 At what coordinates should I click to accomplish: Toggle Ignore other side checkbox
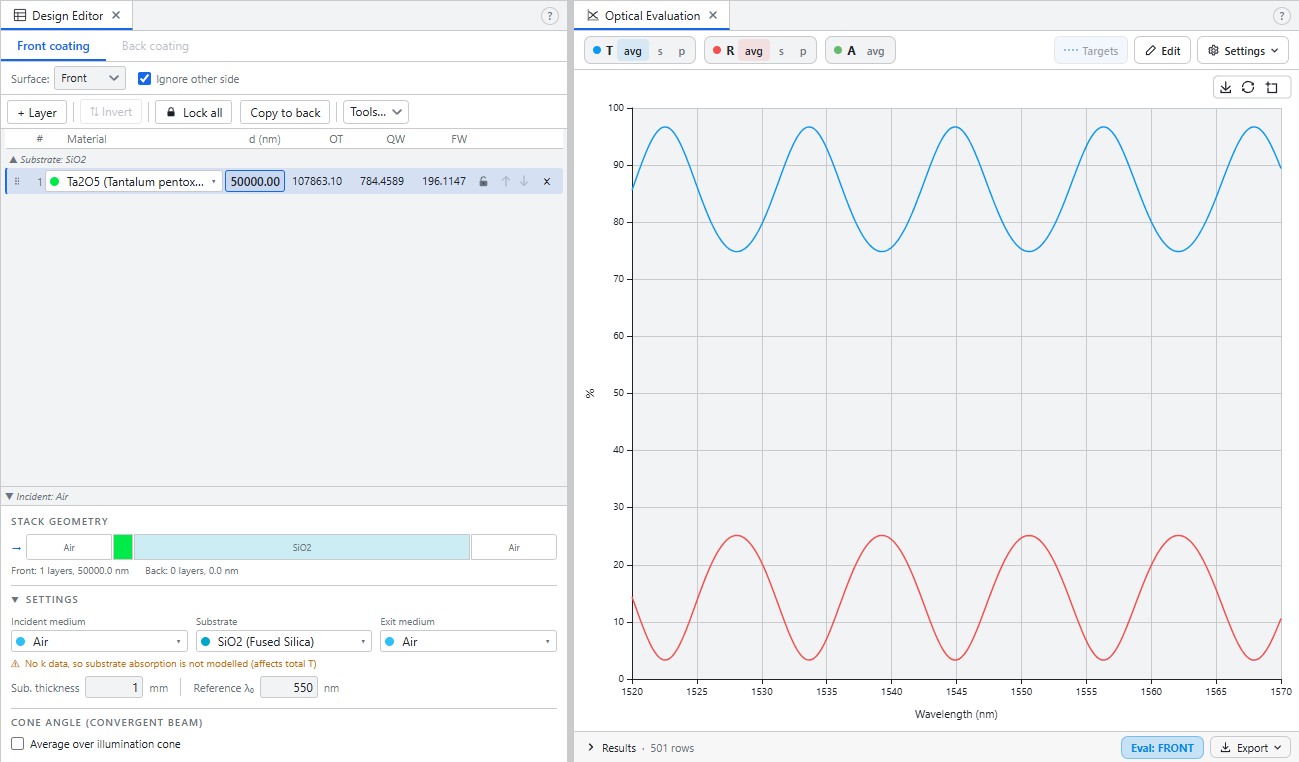coord(144,78)
